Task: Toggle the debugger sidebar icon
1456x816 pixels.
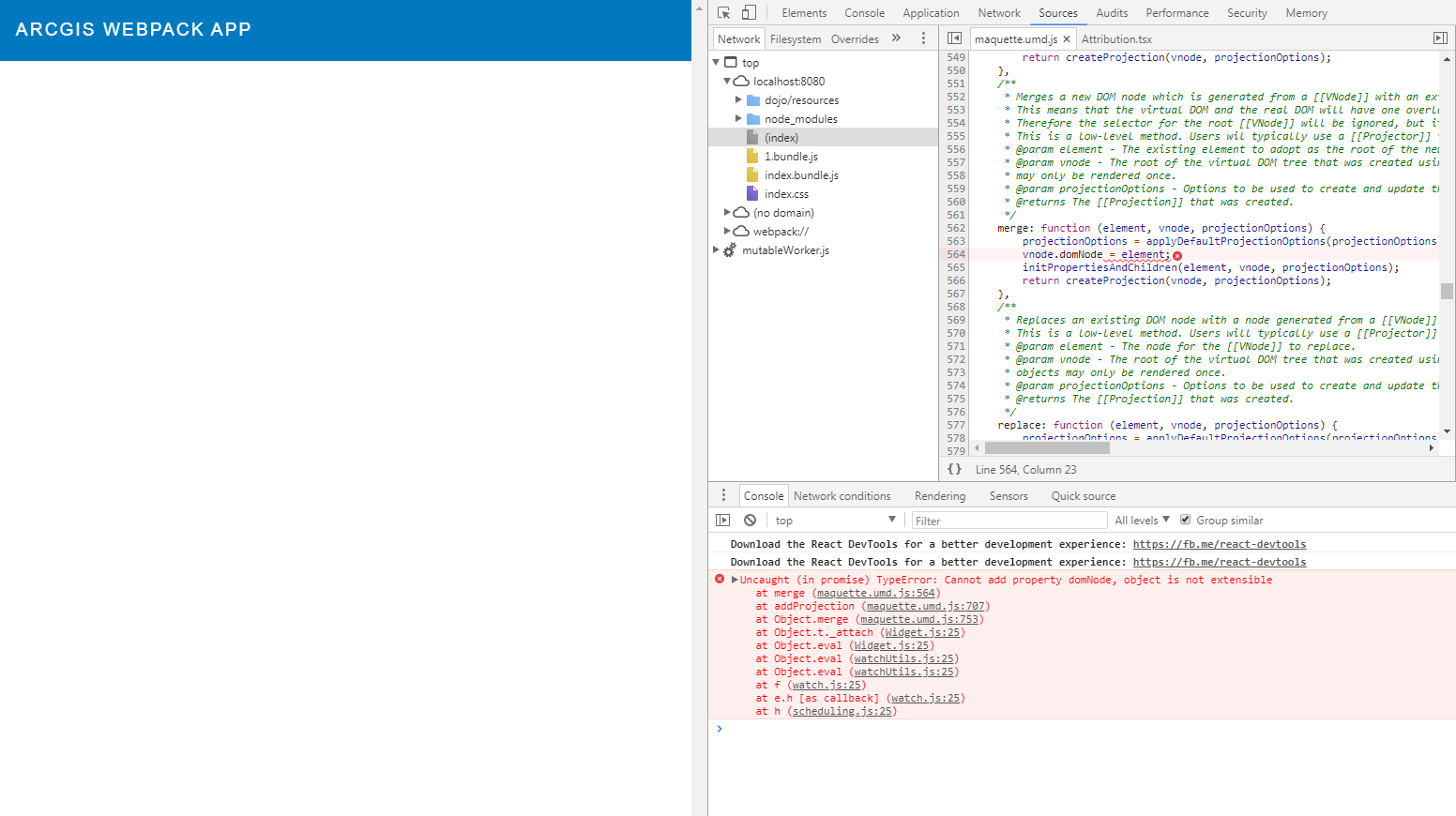Action: coord(1440,38)
